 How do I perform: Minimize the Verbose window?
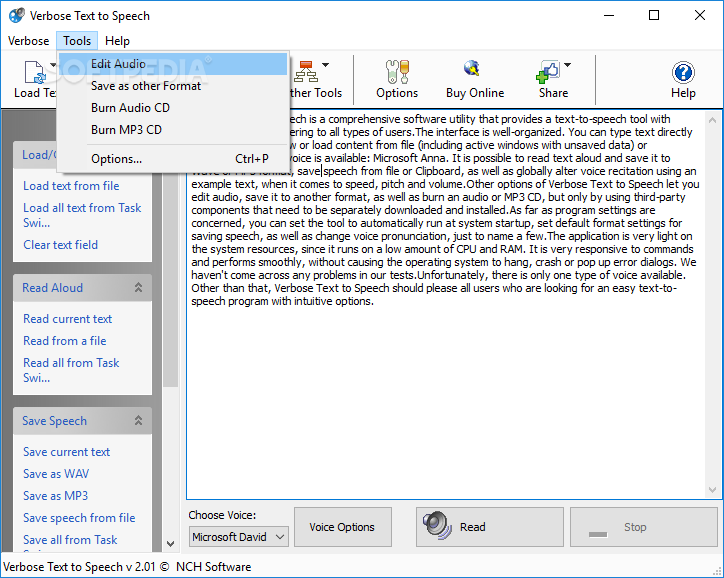pyautogui.click(x=609, y=15)
